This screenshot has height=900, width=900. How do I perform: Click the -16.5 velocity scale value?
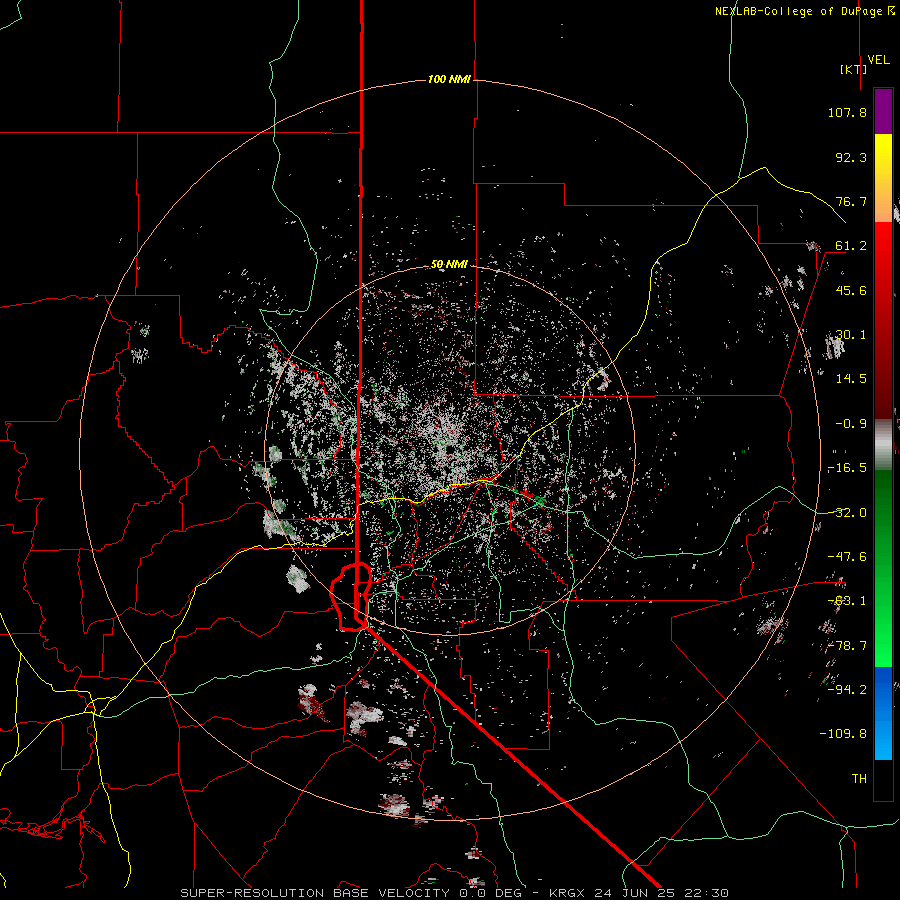847,468
